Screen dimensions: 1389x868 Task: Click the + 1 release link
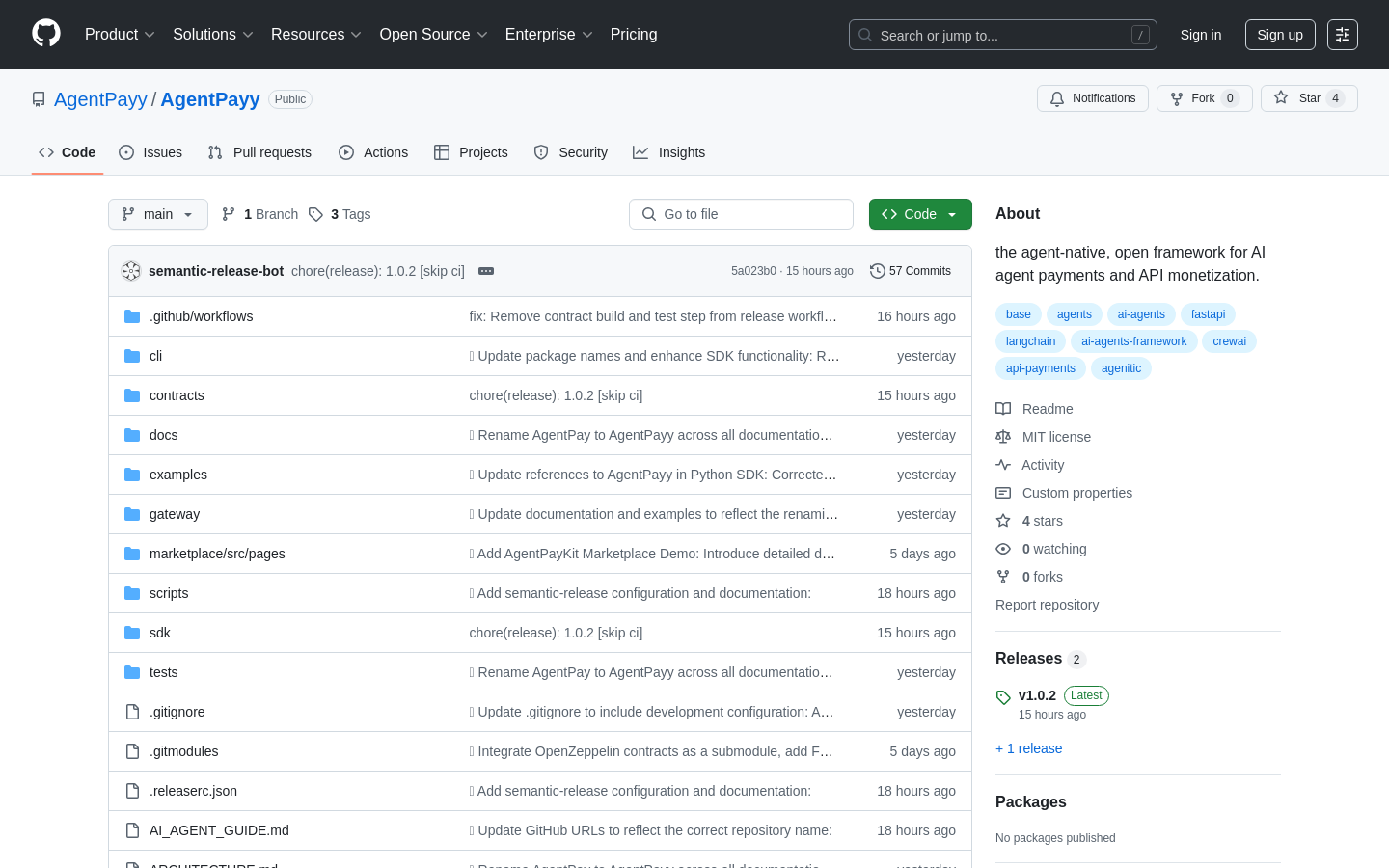pos(1028,748)
